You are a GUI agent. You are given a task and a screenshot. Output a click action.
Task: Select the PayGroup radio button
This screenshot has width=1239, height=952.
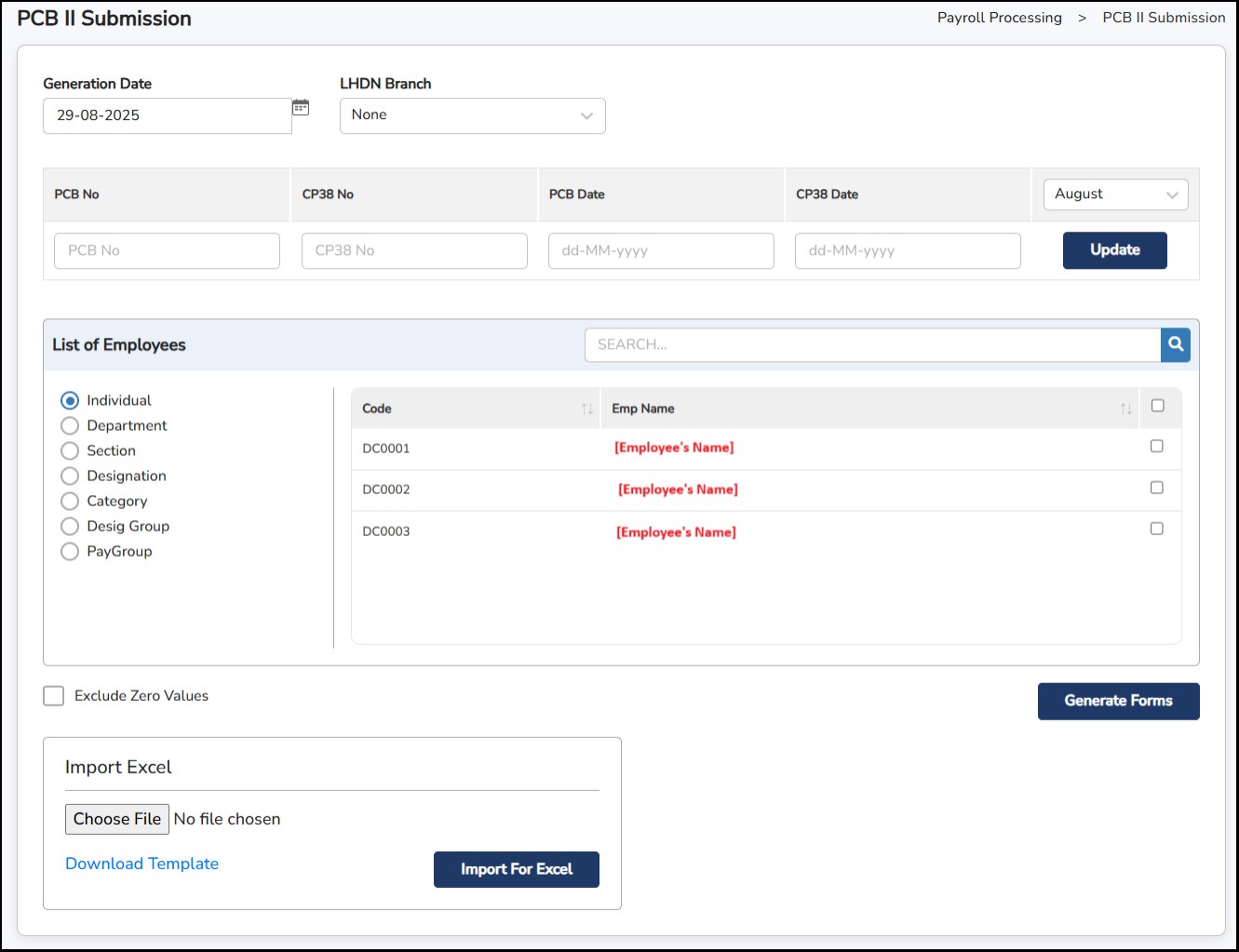(x=70, y=552)
